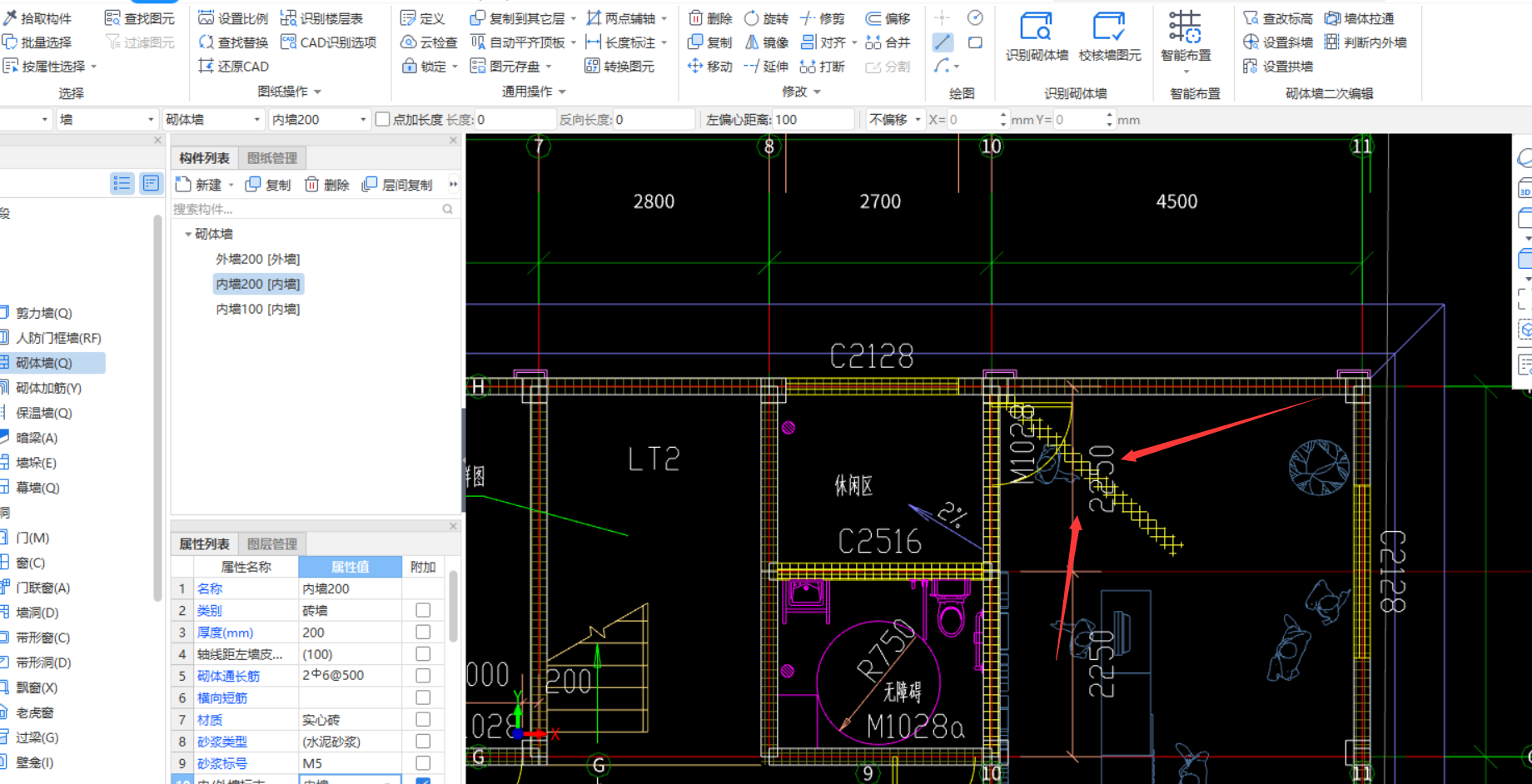Toggle the 点加长度 checkbox
The height and width of the screenshot is (784, 1532).
[x=383, y=120]
